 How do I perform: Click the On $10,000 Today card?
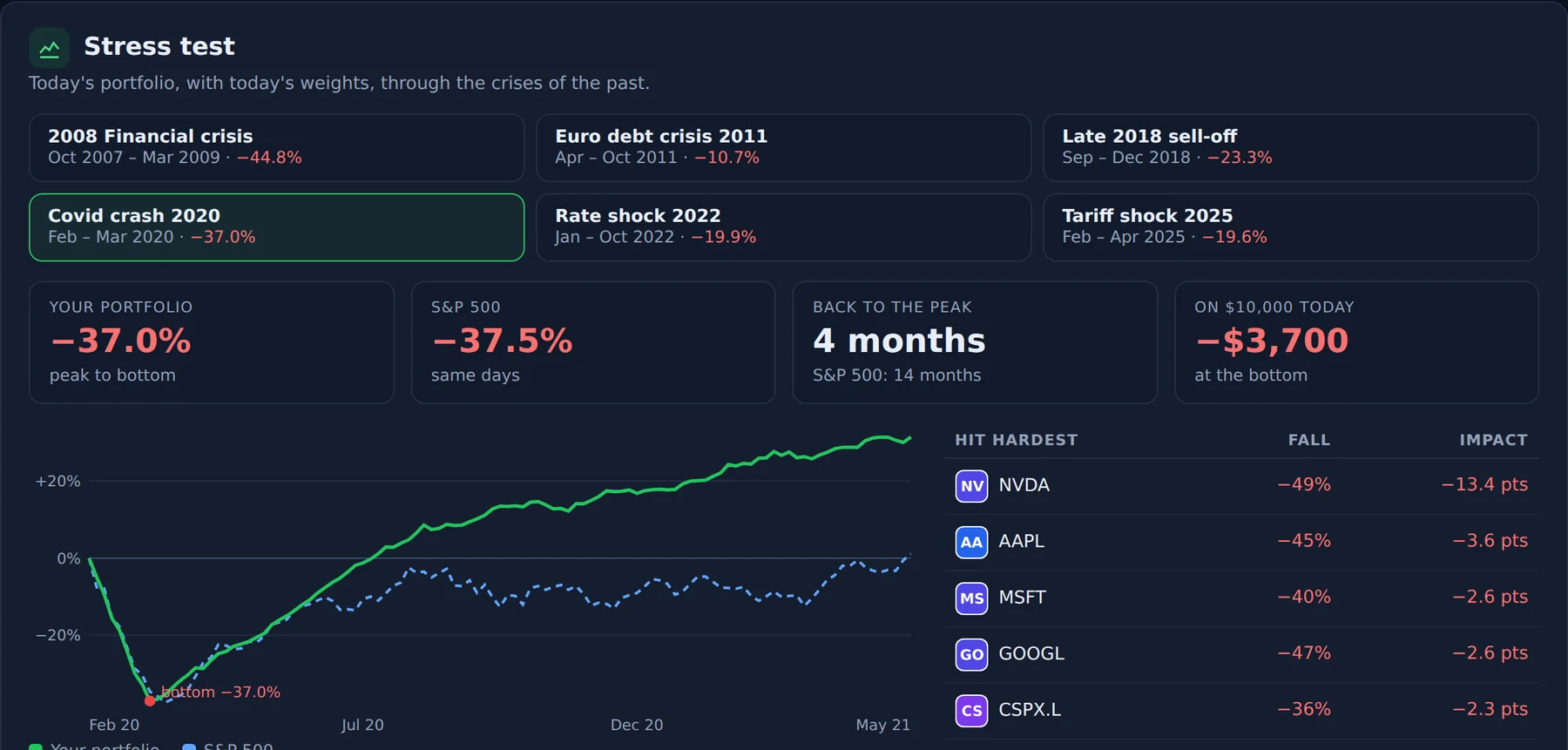[1356, 342]
